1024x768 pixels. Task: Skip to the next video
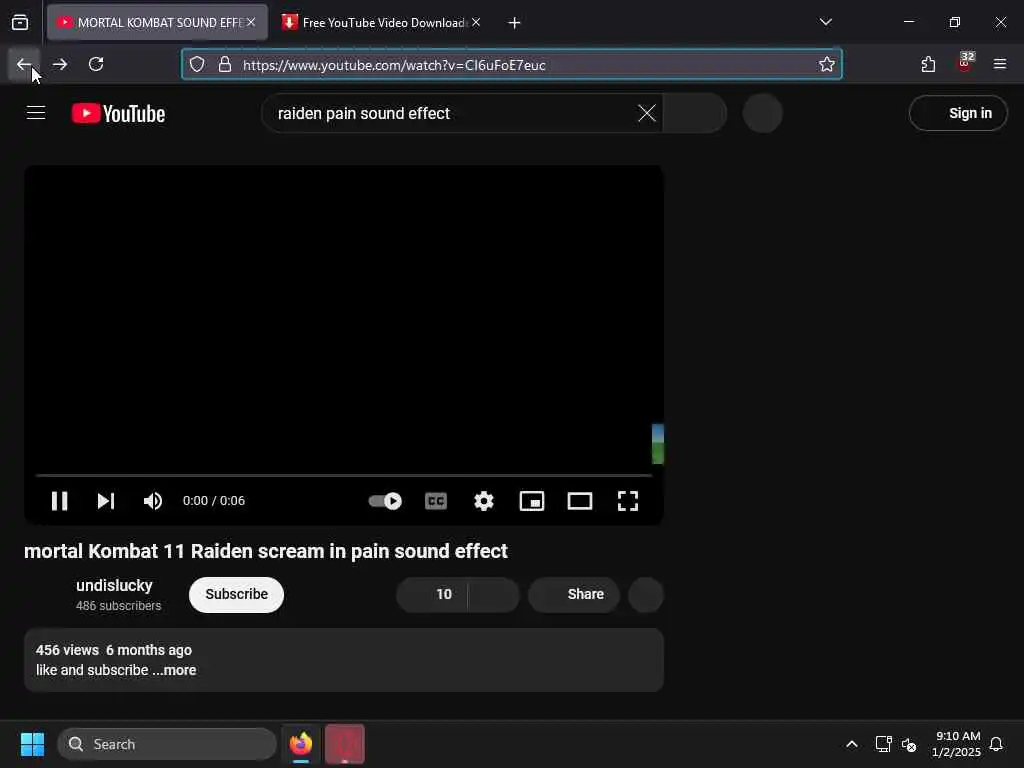pyautogui.click(x=106, y=501)
